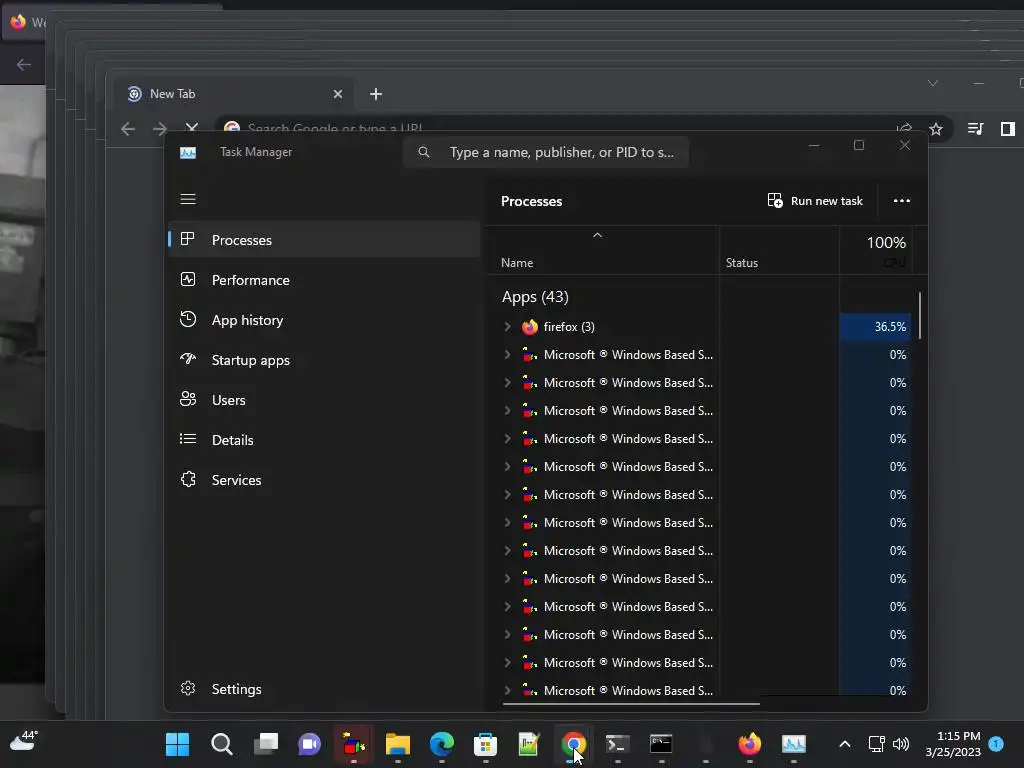Open the weather widget showing 44°
Viewport: 1024px width, 768px height.
(x=24, y=741)
